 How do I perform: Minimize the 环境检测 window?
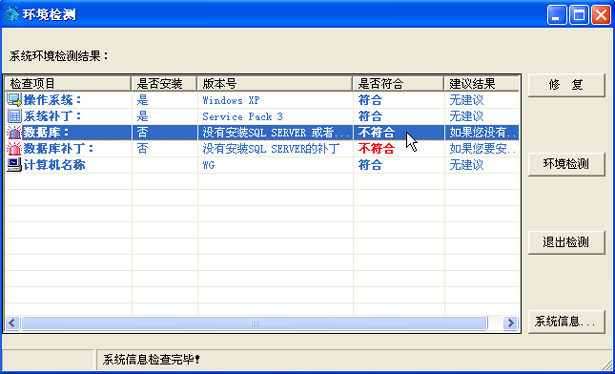pyautogui.click(x=557, y=15)
